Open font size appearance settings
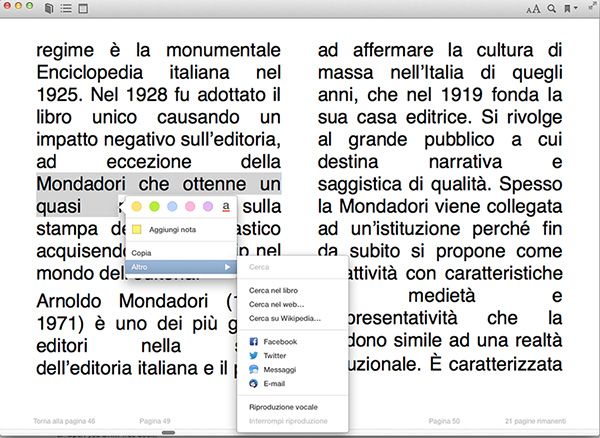 (533, 8)
